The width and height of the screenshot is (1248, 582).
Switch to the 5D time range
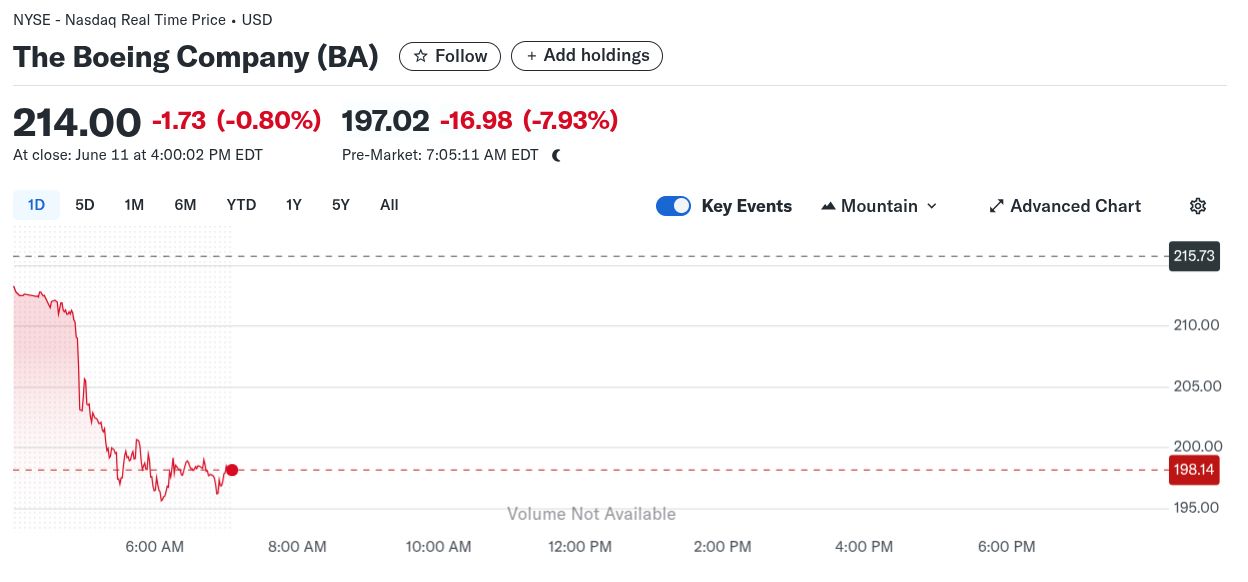[85, 205]
